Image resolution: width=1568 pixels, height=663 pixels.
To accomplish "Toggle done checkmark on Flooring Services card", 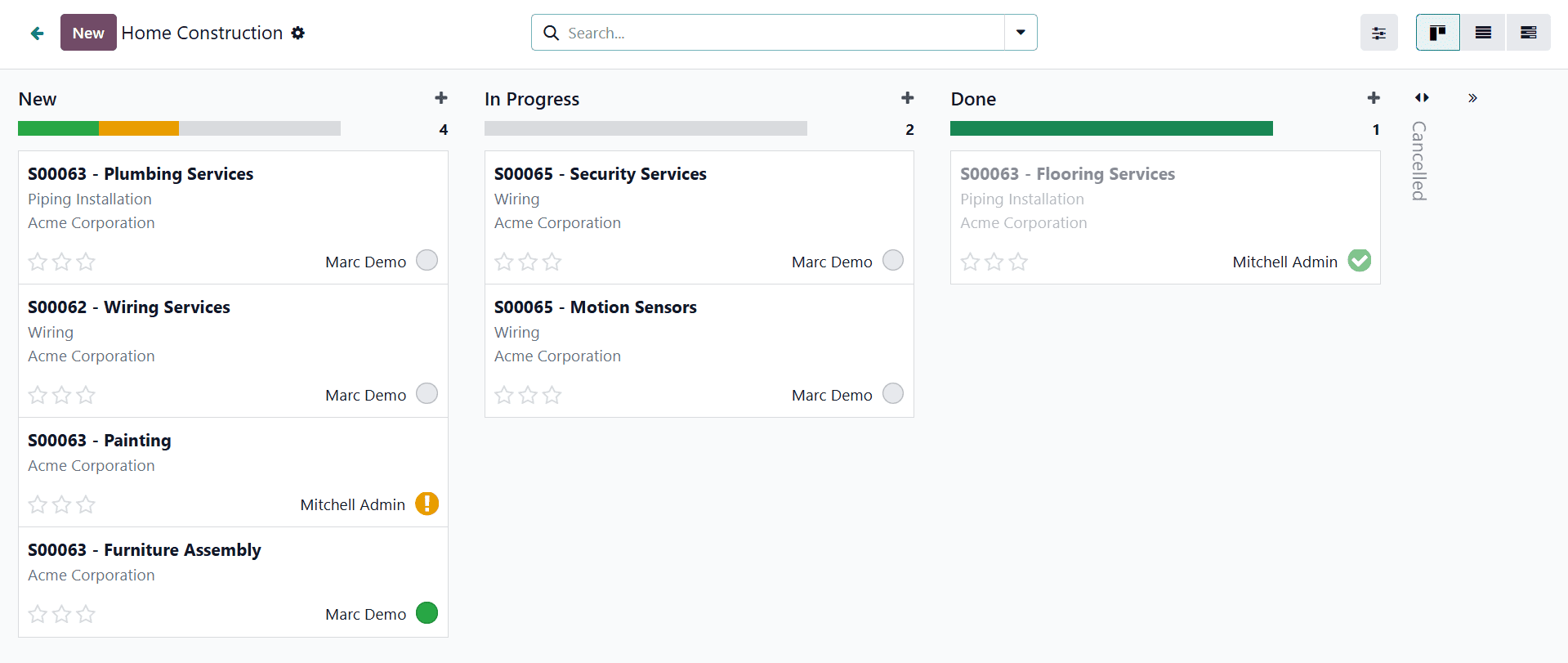I will 1359,260.
